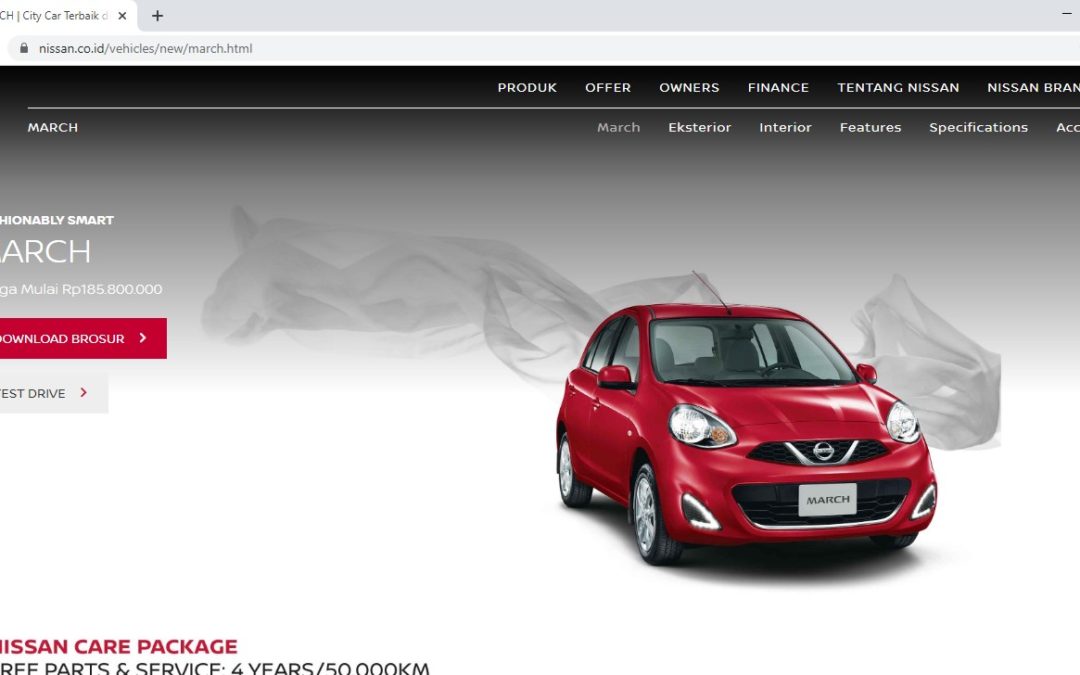Go to the Interior section
This screenshot has width=1080, height=675.
pyautogui.click(x=785, y=128)
